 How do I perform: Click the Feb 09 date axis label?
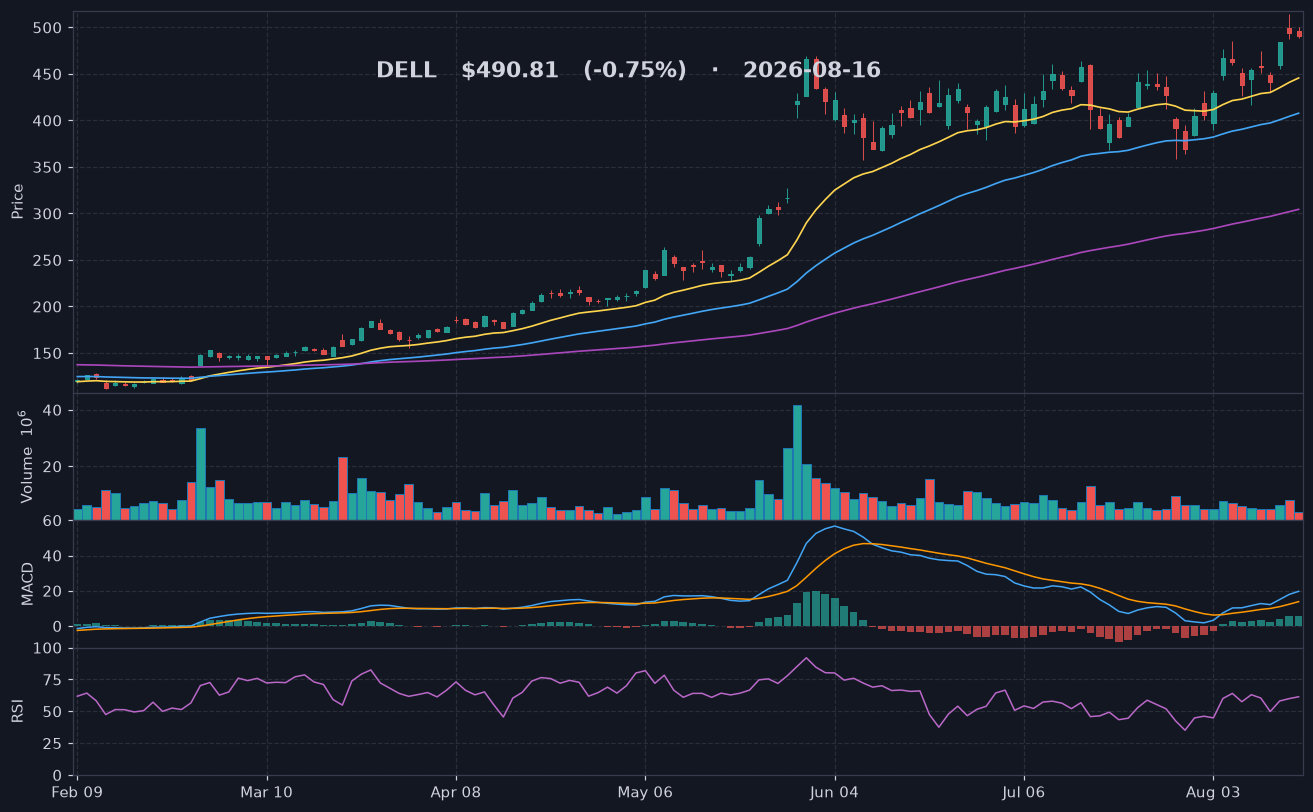[x=78, y=792]
